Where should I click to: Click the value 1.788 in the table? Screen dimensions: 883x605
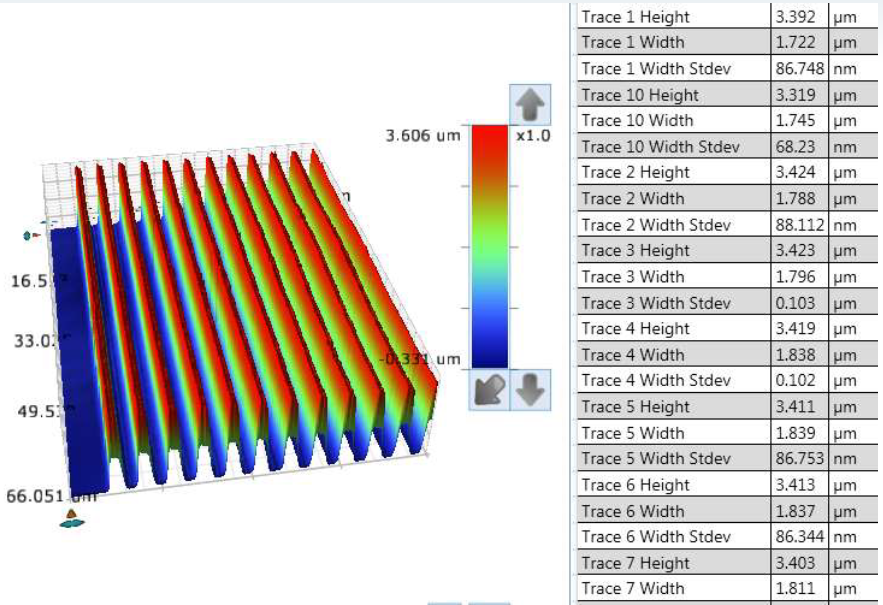pyautogui.click(x=795, y=199)
